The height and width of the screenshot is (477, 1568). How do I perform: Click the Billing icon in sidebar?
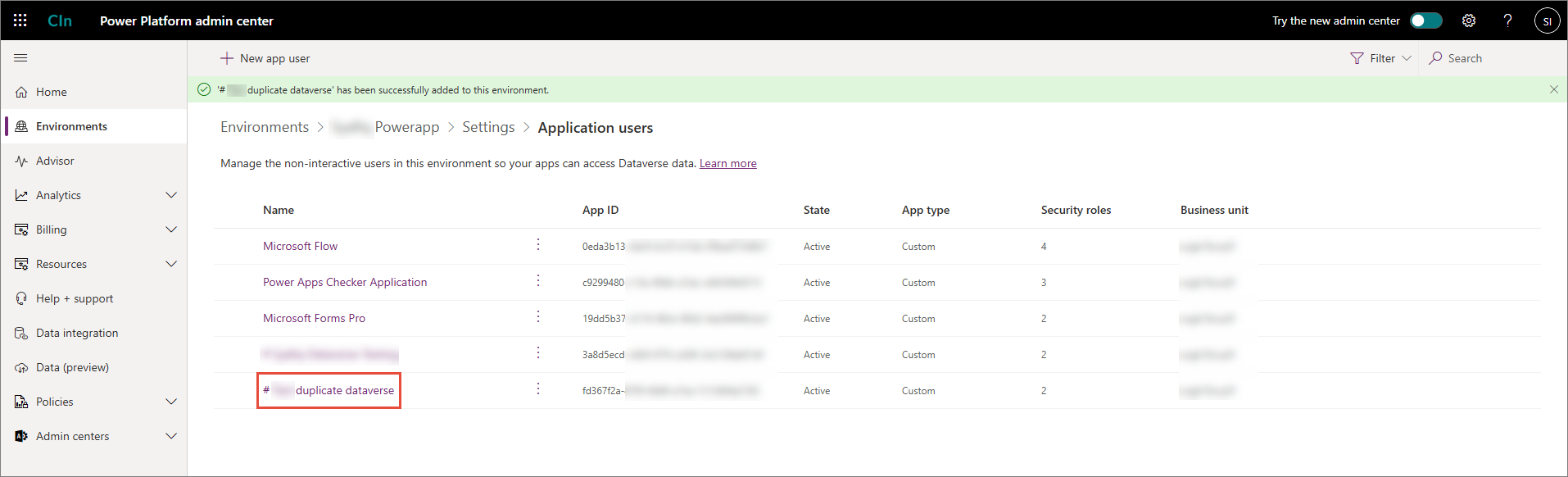coord(21,229)
